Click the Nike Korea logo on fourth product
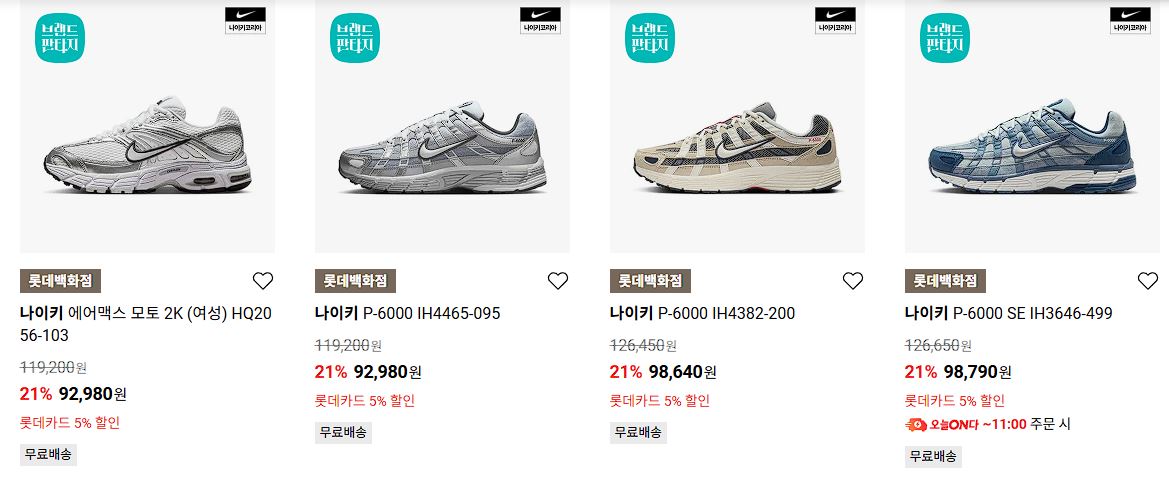The width and height of the screenshot is (1169, 482). pyautogui.click(x=1130, y=20)
